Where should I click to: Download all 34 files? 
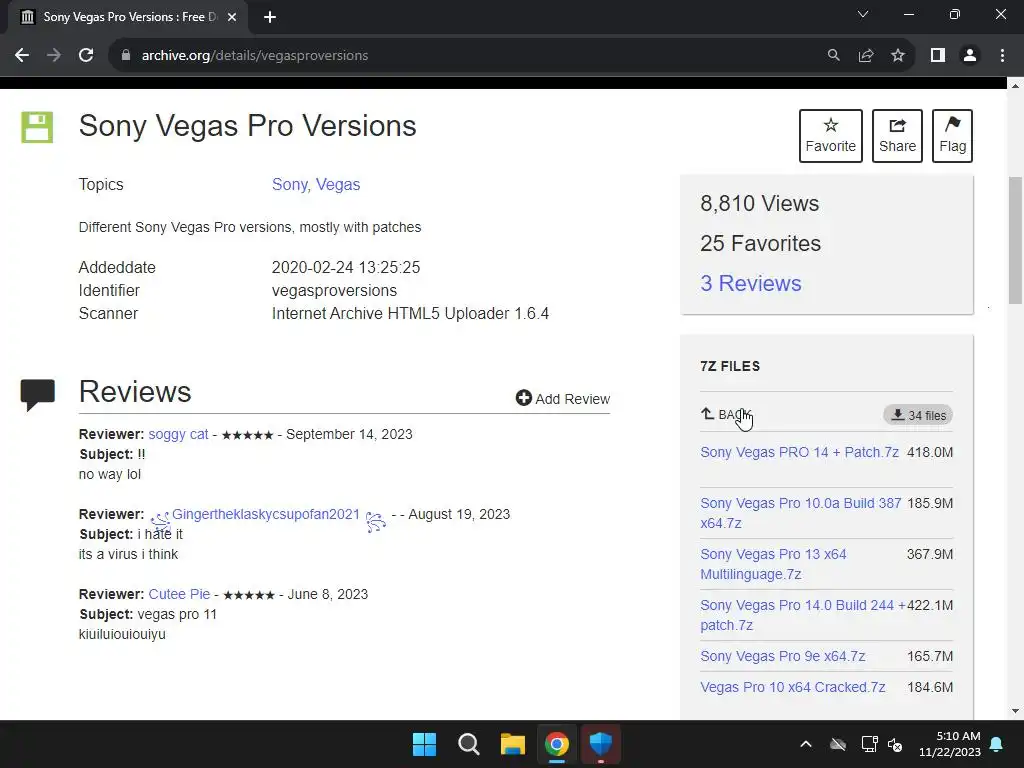point(918,415)
